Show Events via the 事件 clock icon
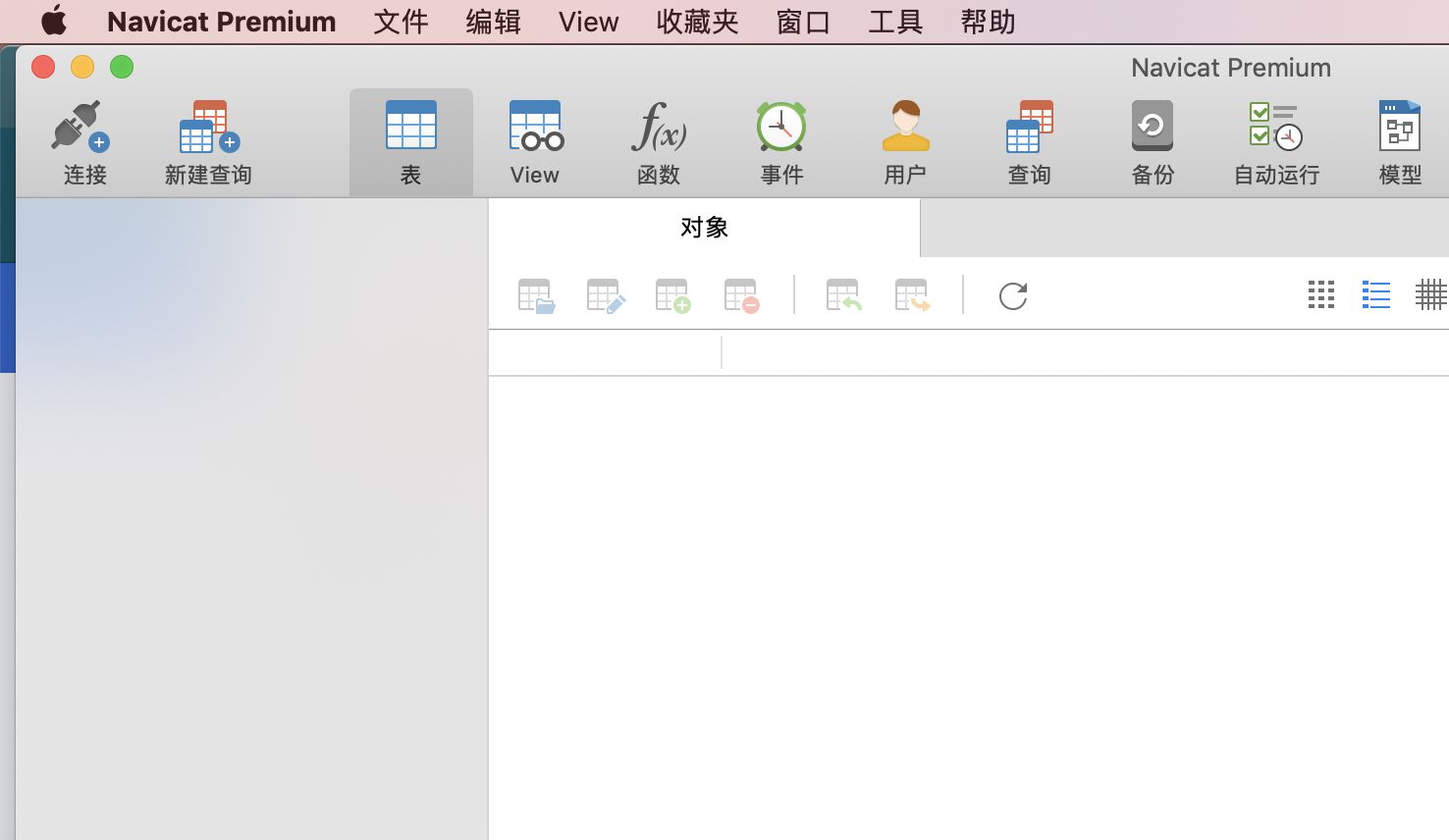Screen dimensions: 1449x840 click(781, 142)
